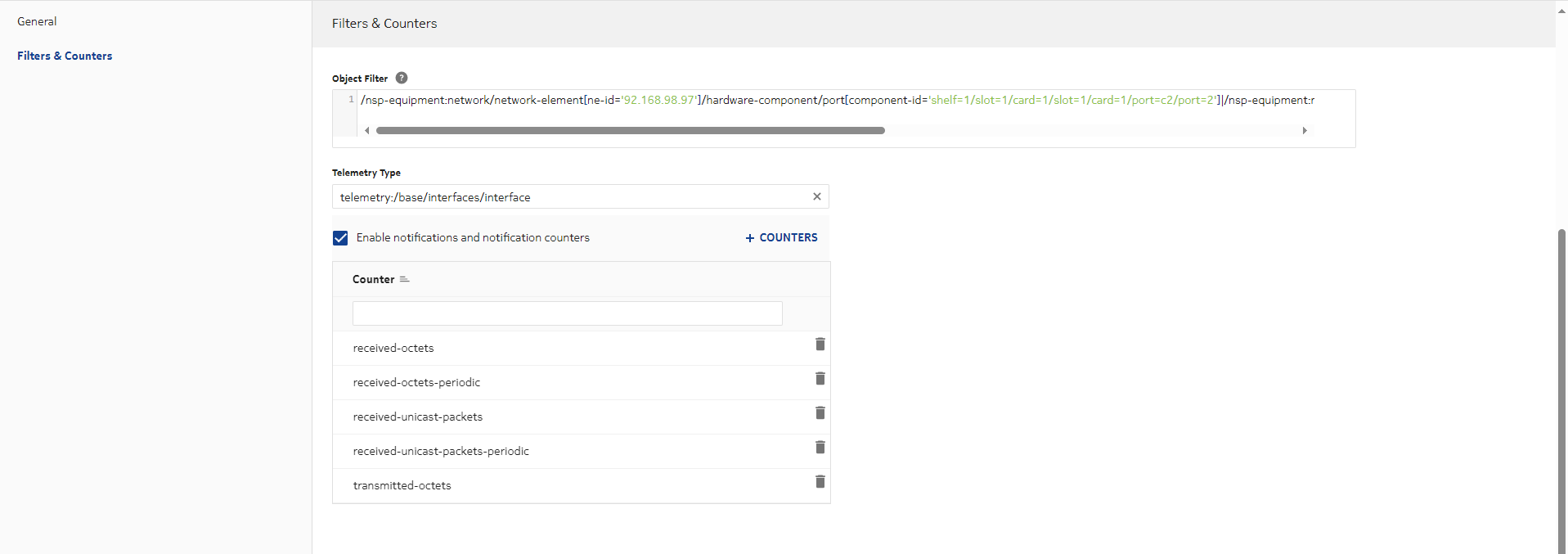Sort the Counter column
Viewport: 1568px width, 554px height.
pos(404,280)
